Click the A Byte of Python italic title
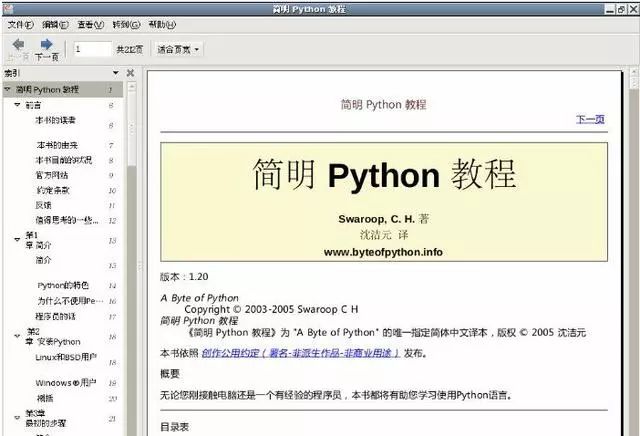Viewport: 640px width, 436px height. click(200, 298)
